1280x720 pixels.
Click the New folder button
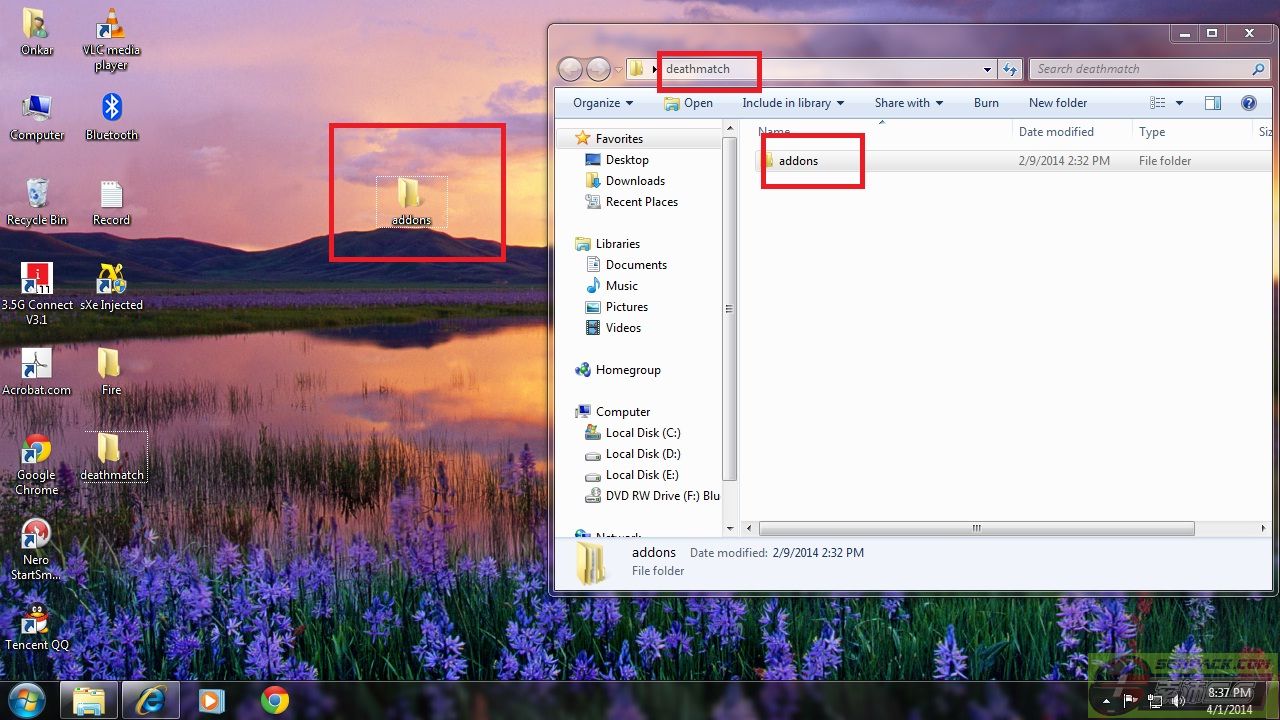[x=1057, y=103]
